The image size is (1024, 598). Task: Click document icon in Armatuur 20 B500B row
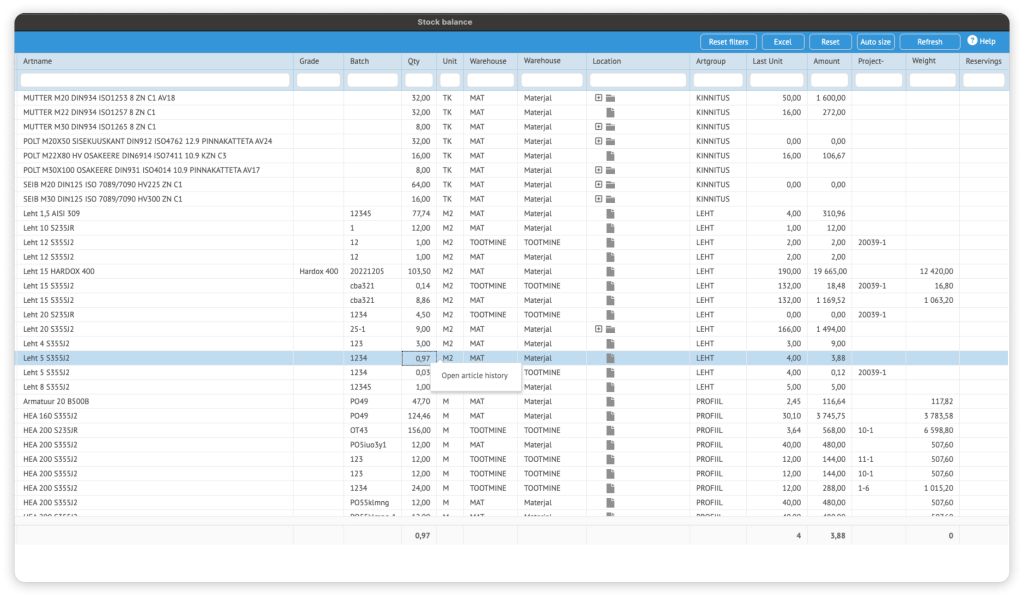click(x=610, y=401)
